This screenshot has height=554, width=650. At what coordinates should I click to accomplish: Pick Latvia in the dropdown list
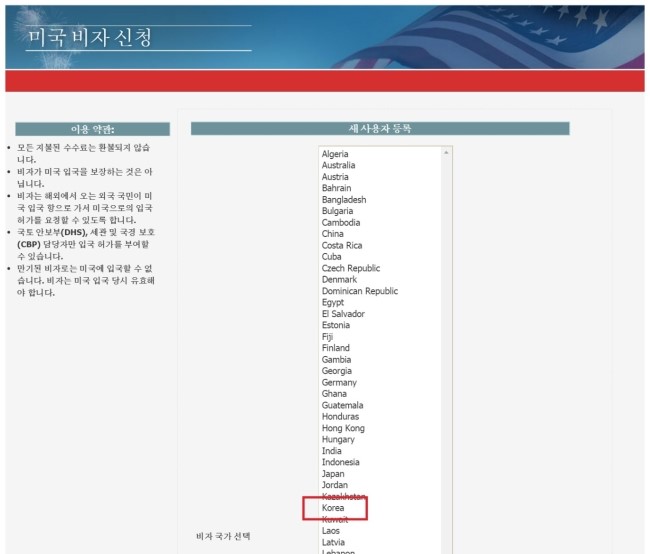coord(333,542)
